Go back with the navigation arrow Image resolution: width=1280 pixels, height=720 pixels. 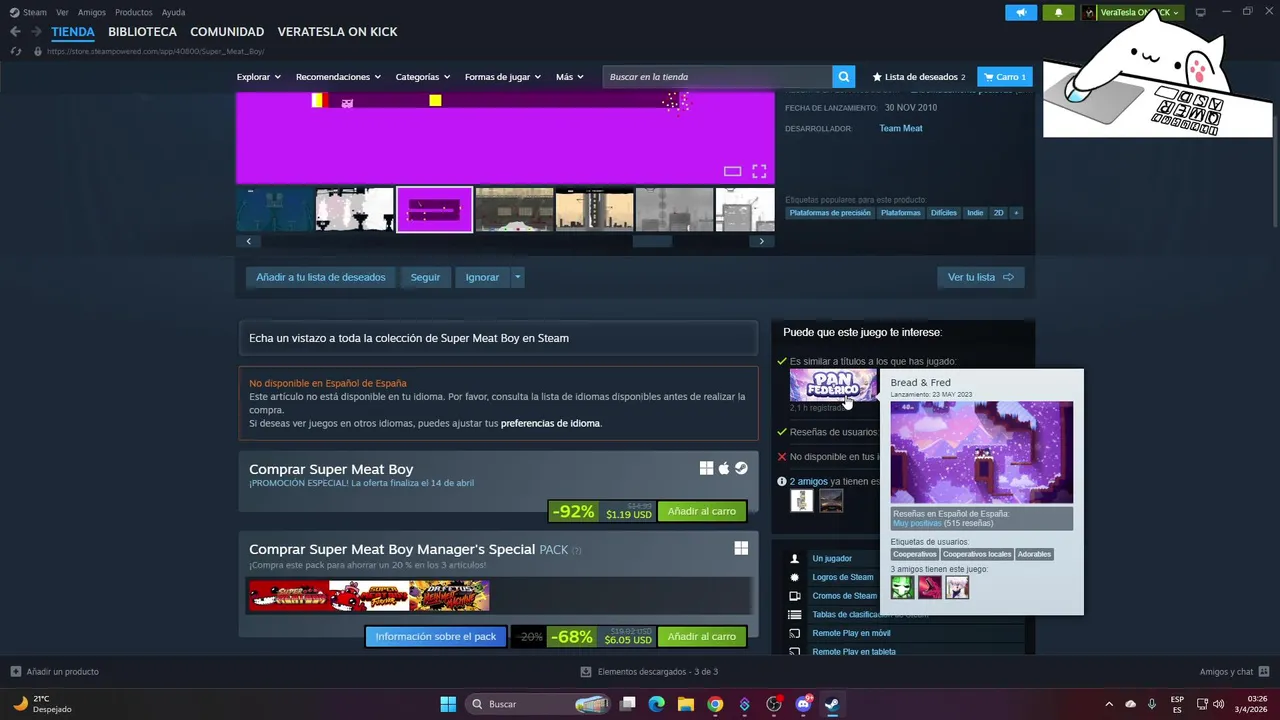[x=15, y=32]
